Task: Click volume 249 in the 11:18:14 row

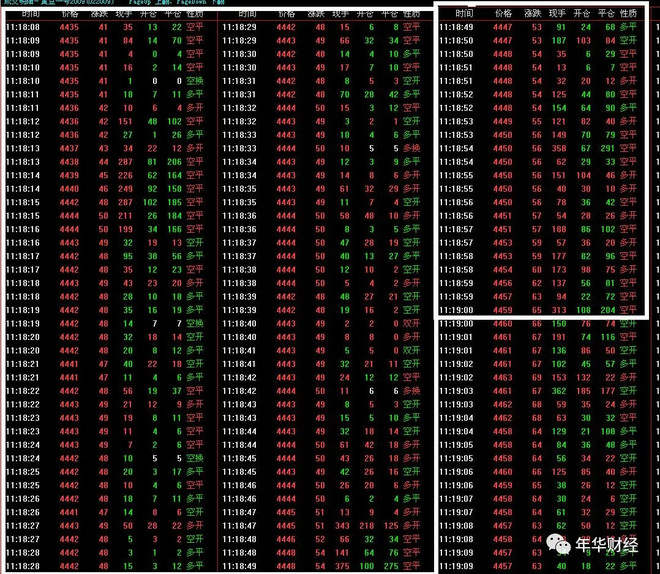Action: point(125,189)
